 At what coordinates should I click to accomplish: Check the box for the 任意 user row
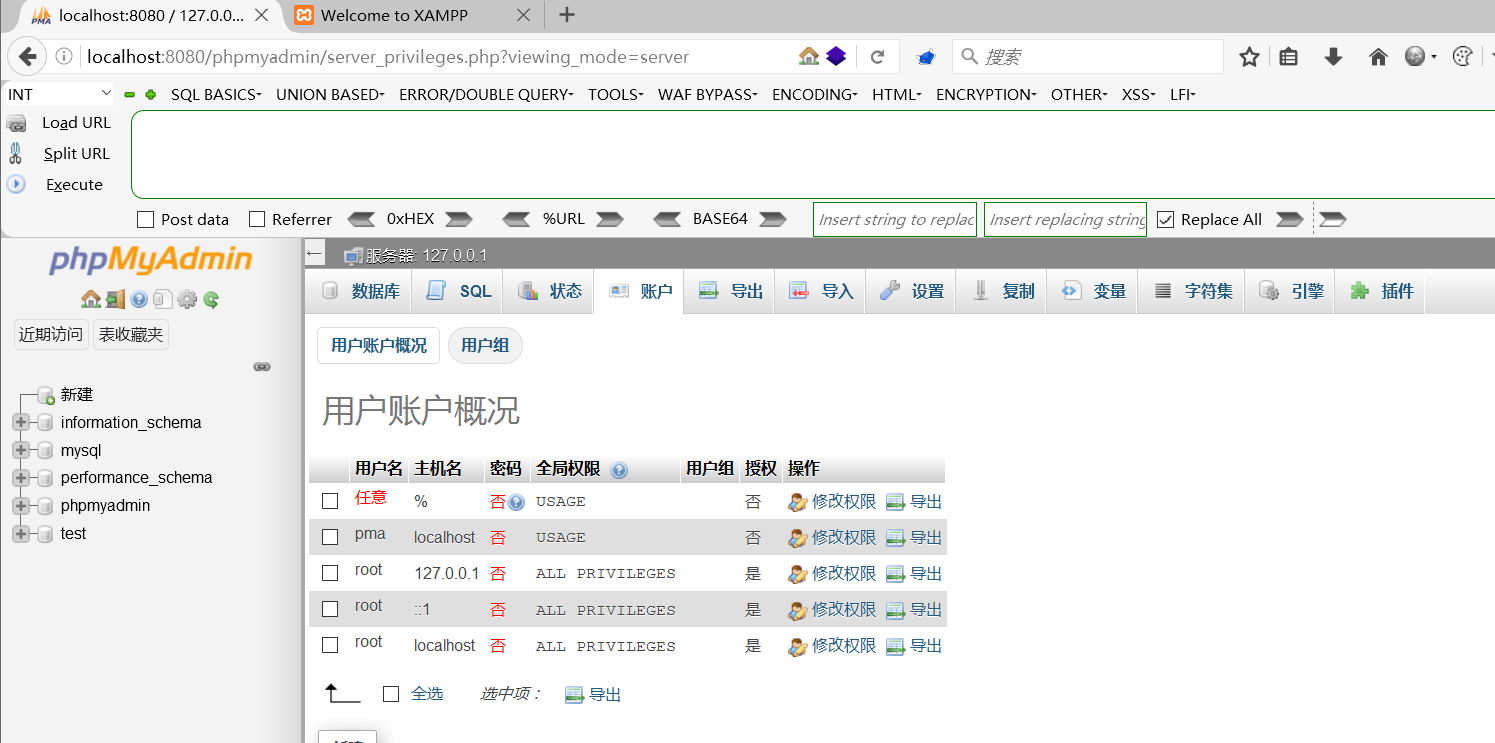point(330,501)
